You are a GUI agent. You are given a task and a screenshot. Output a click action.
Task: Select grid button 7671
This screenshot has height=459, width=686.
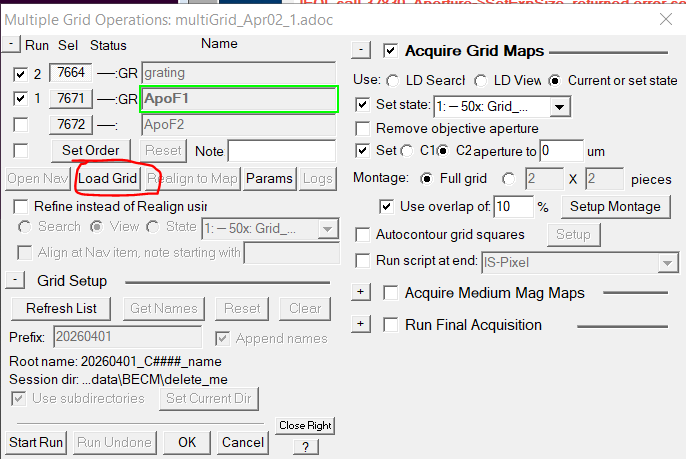coord(70,98)
